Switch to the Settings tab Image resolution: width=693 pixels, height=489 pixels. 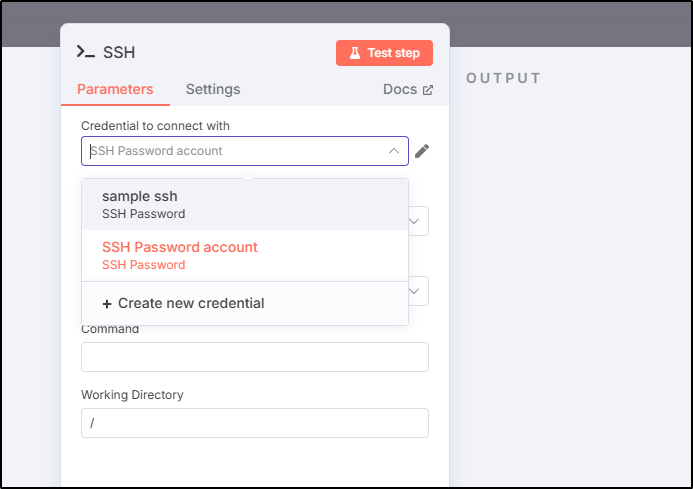(x=213, y=89)
